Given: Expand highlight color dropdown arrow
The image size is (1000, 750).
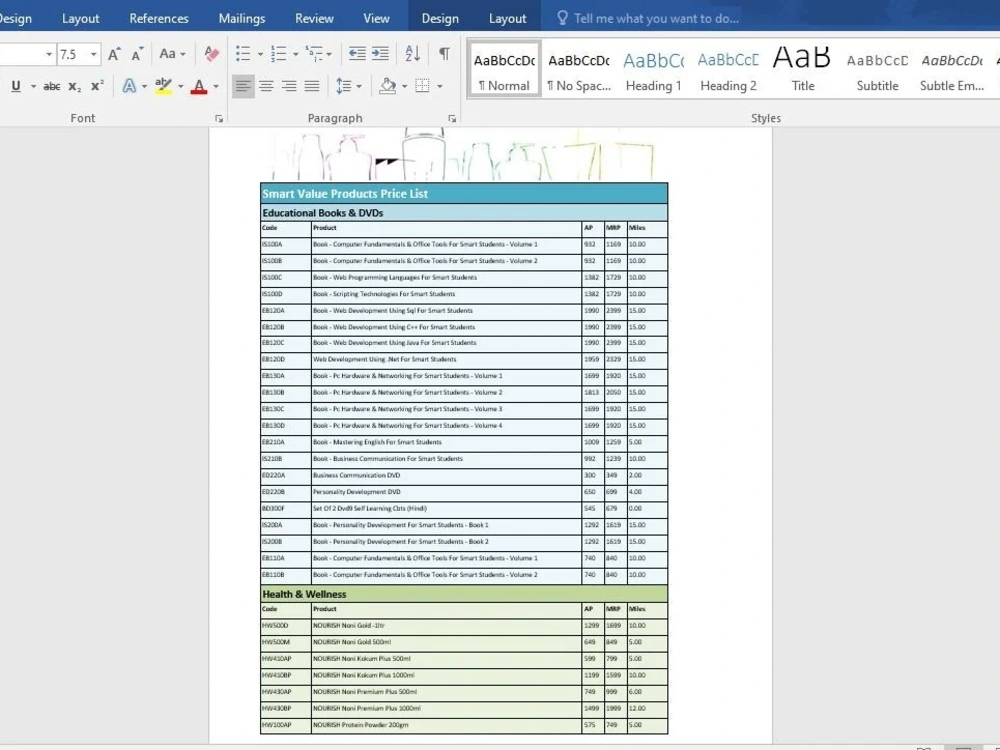Looking at the screenshot, I should pos(180,86).
